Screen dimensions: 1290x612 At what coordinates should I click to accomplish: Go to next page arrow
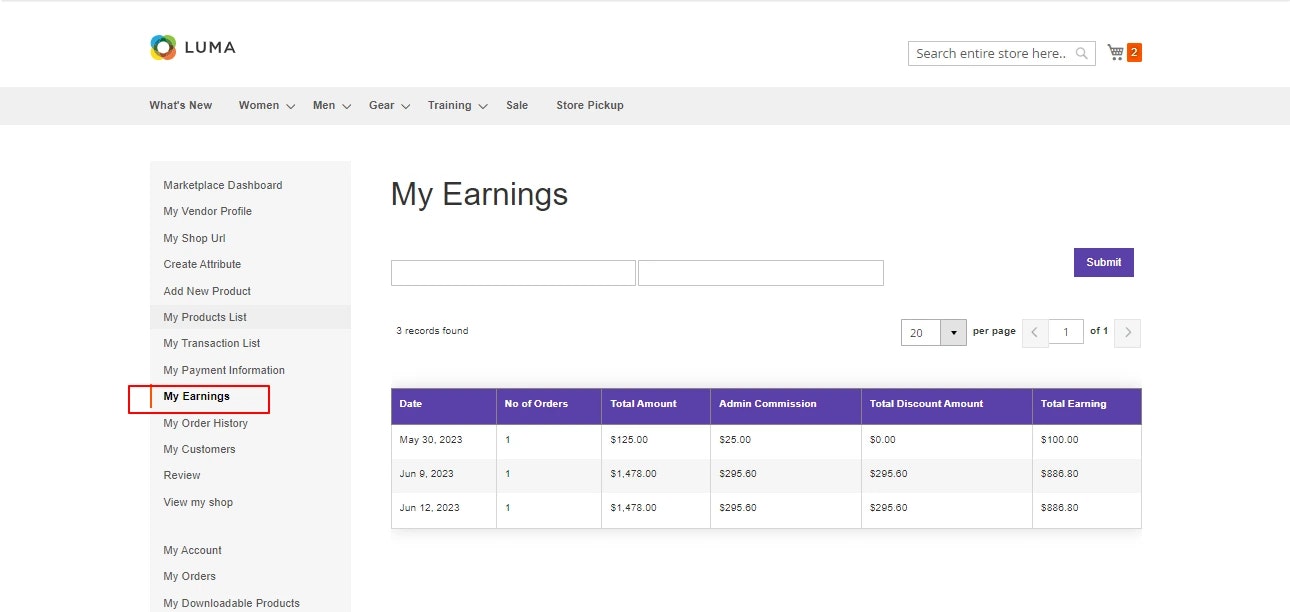[1128, 333]
